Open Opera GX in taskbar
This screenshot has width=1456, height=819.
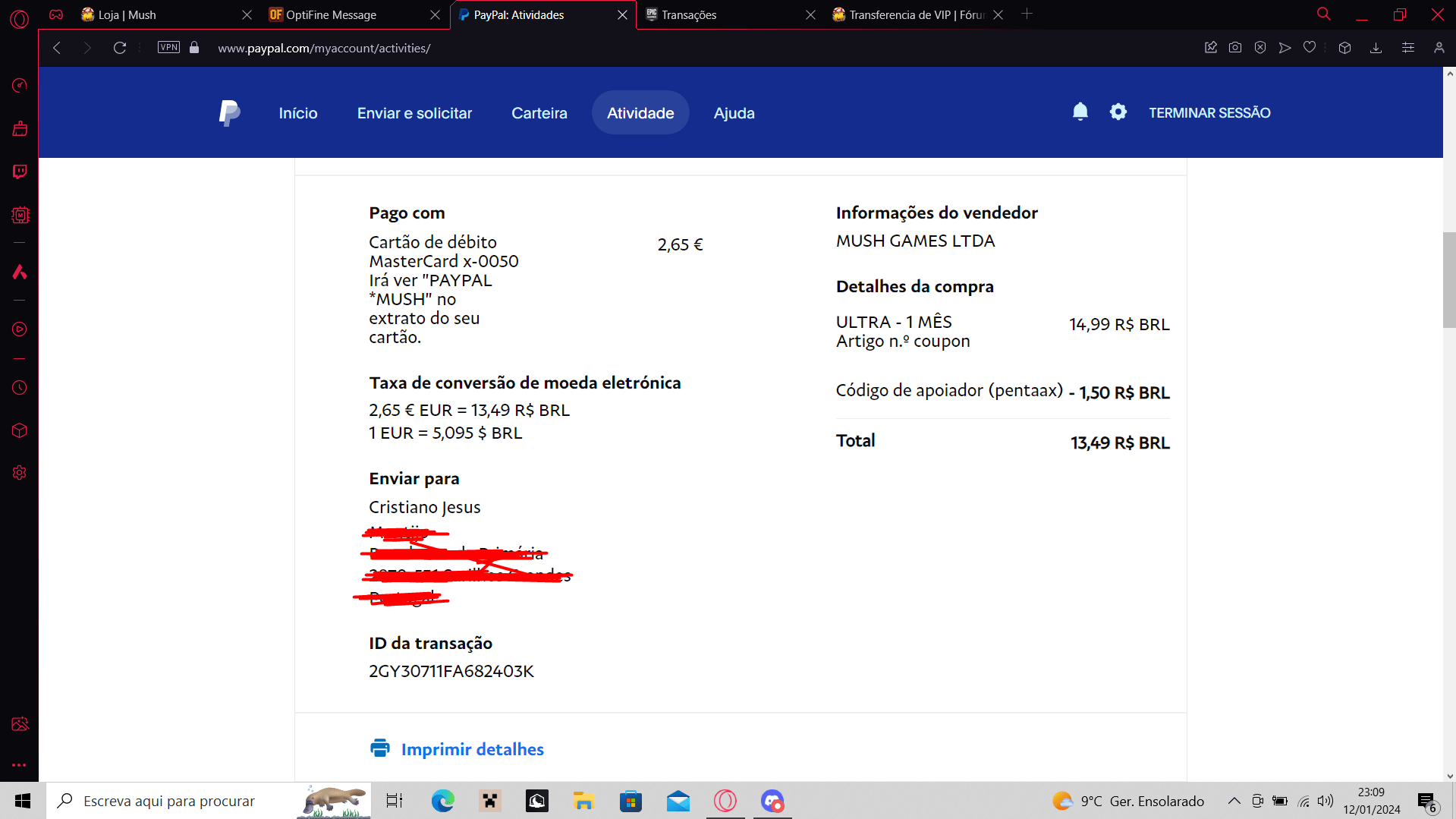pyautogui.click(x=725, y=801)
